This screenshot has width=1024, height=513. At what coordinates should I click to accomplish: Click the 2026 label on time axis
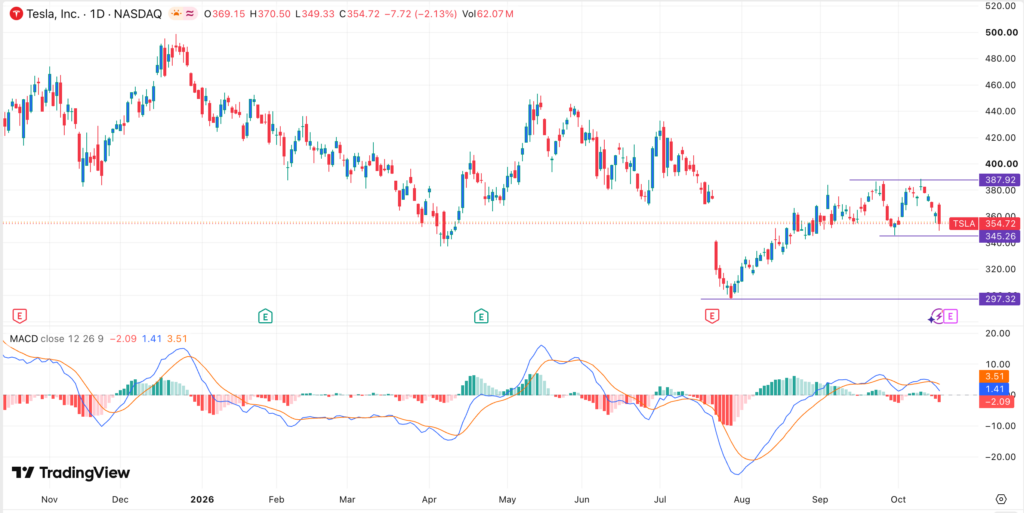click(x=202, y=499)
